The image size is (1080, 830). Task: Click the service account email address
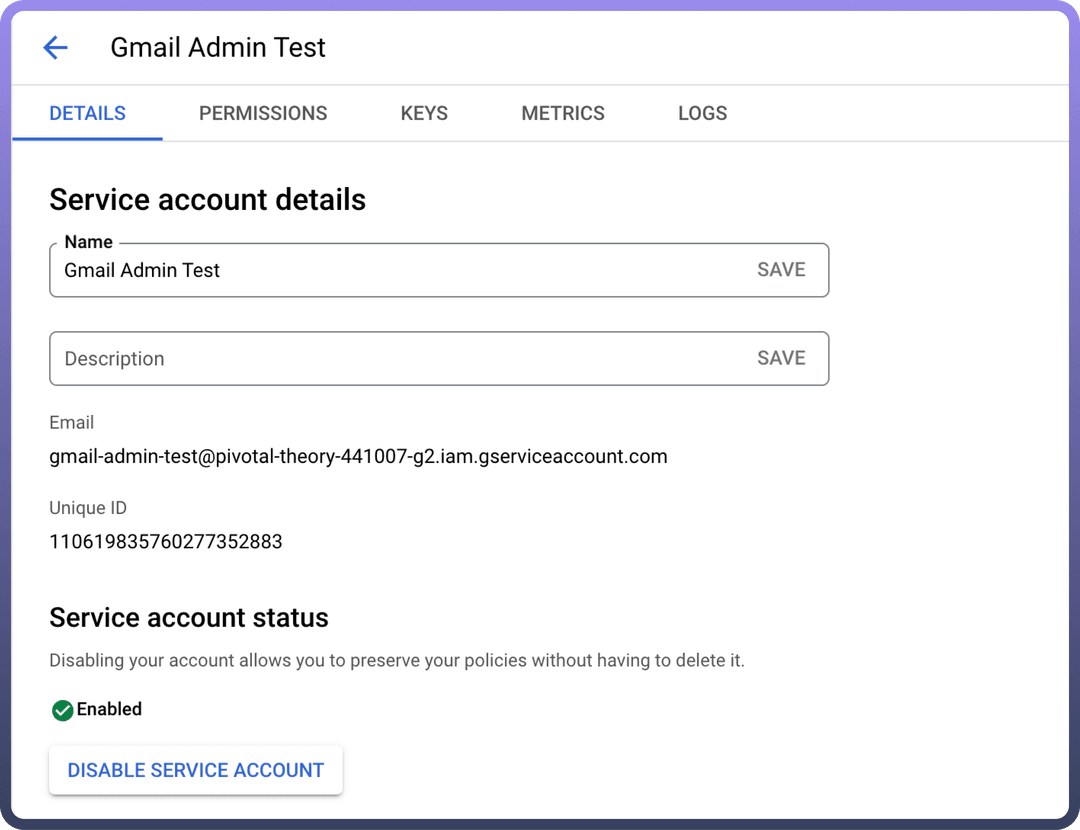[358, 457]
